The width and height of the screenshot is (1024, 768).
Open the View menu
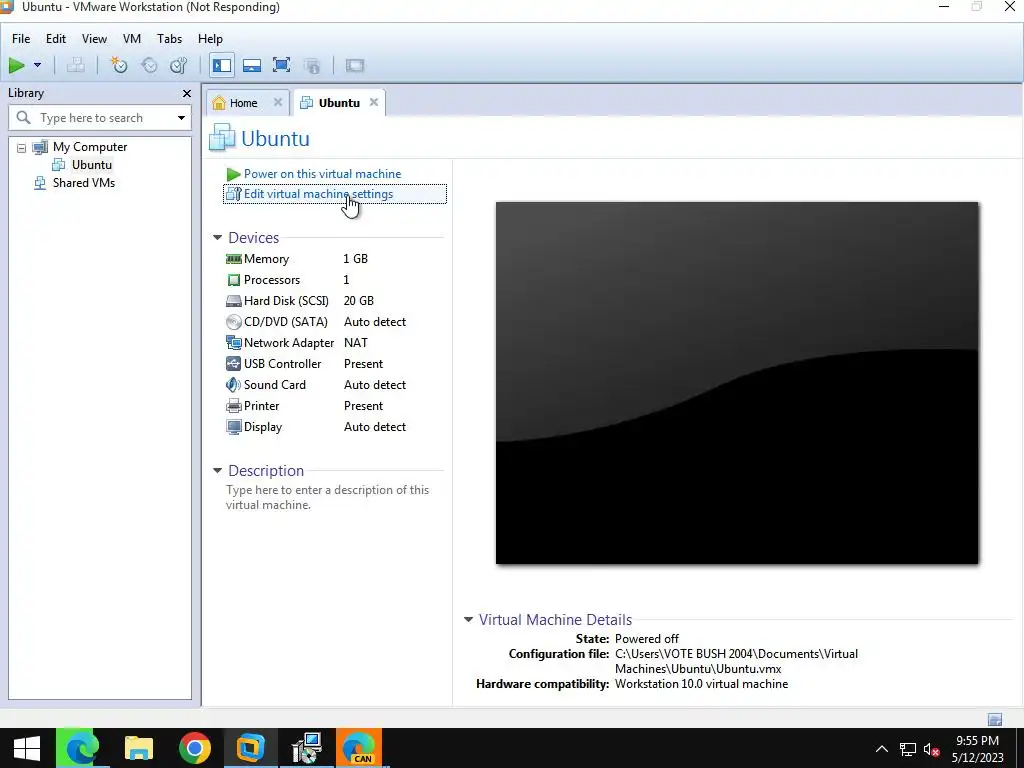94,39
